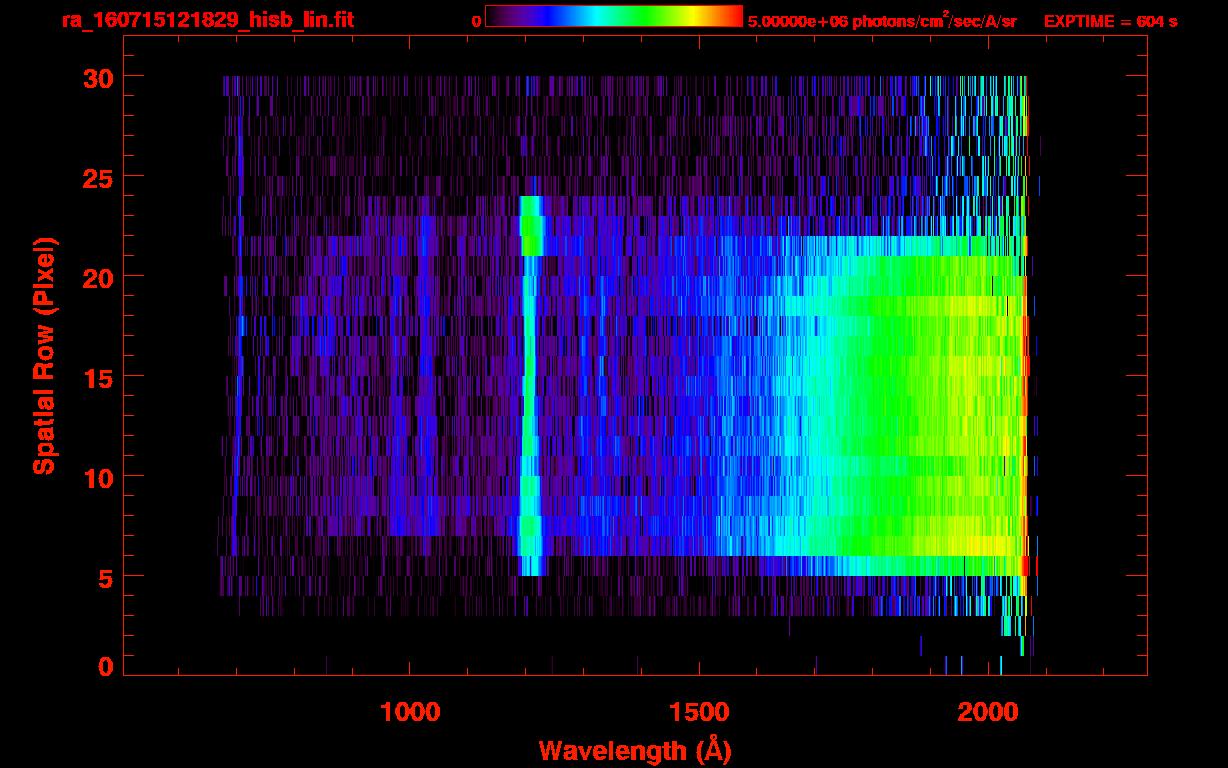Click the EXPTIME = 604 s text
1228x768 pixels.
[1110, 21]
